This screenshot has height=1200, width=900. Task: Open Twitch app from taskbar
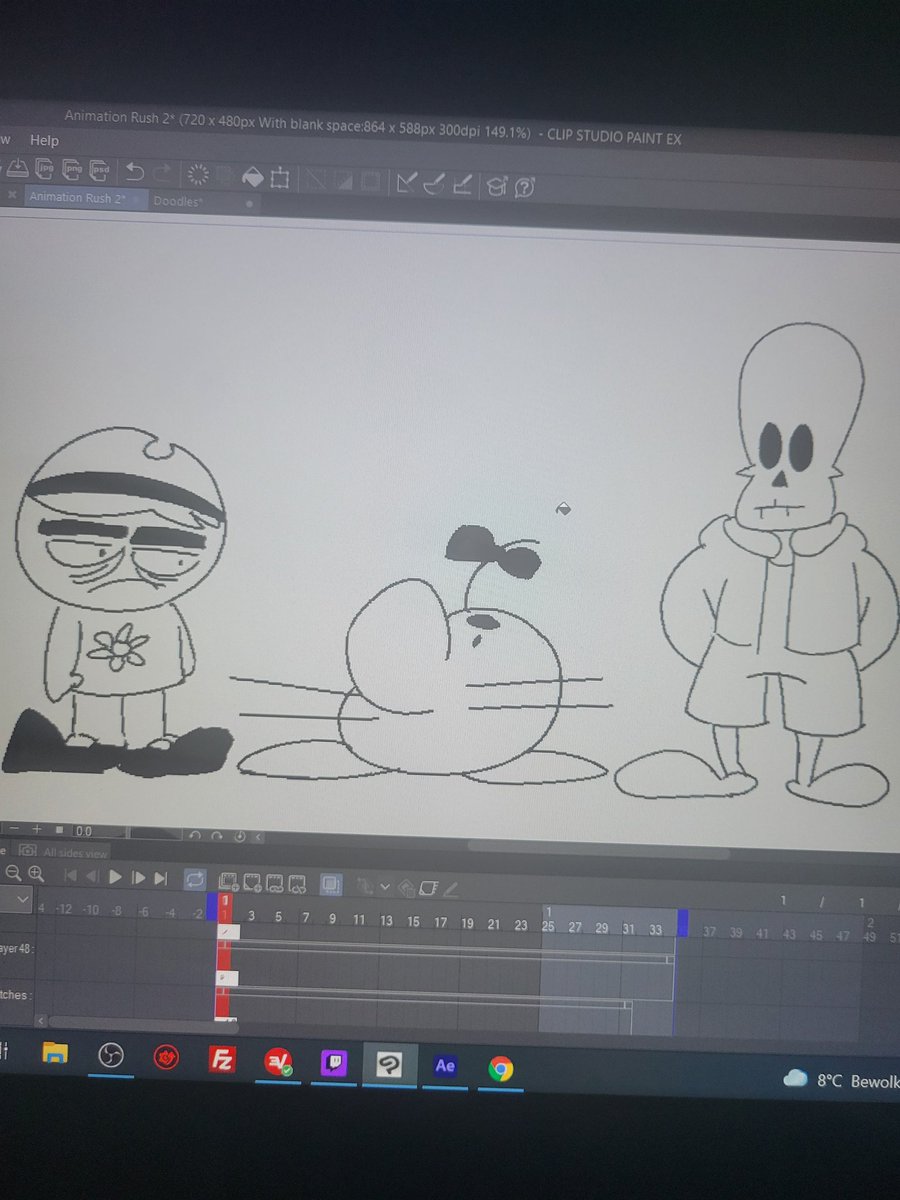click(x=332, y=1063)
